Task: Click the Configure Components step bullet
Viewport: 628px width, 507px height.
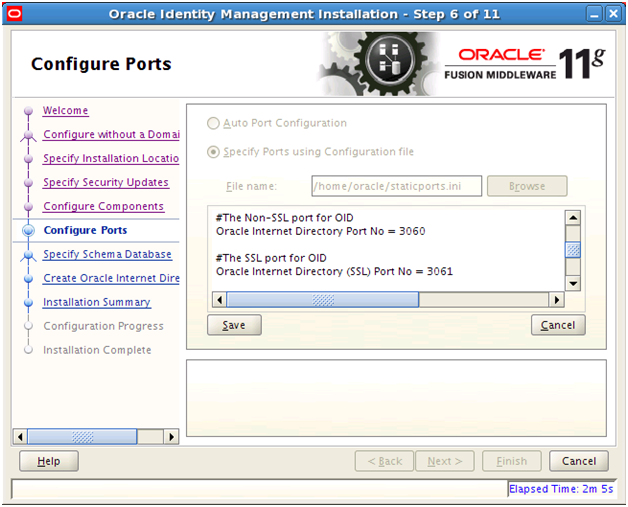Action: point(28,207)
